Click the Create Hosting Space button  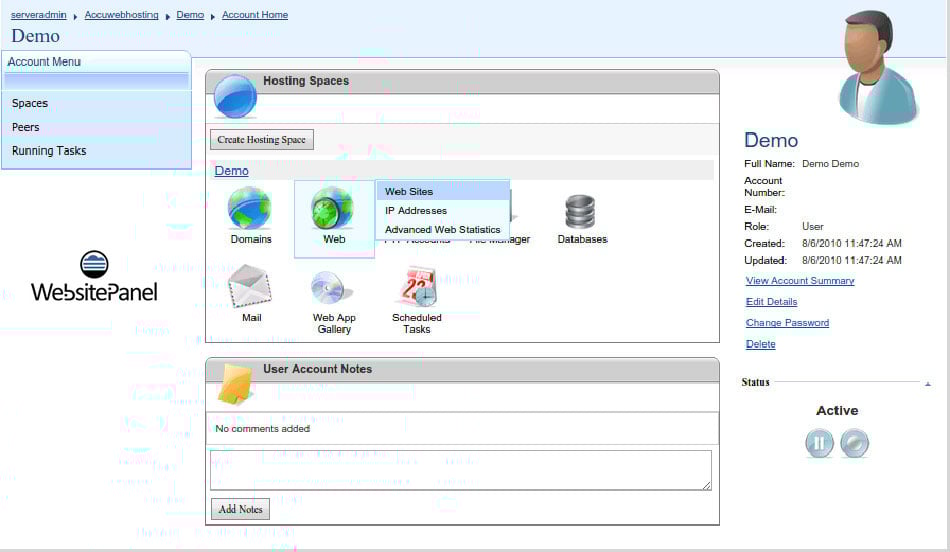pyautogui.click(x=262, y=139)
